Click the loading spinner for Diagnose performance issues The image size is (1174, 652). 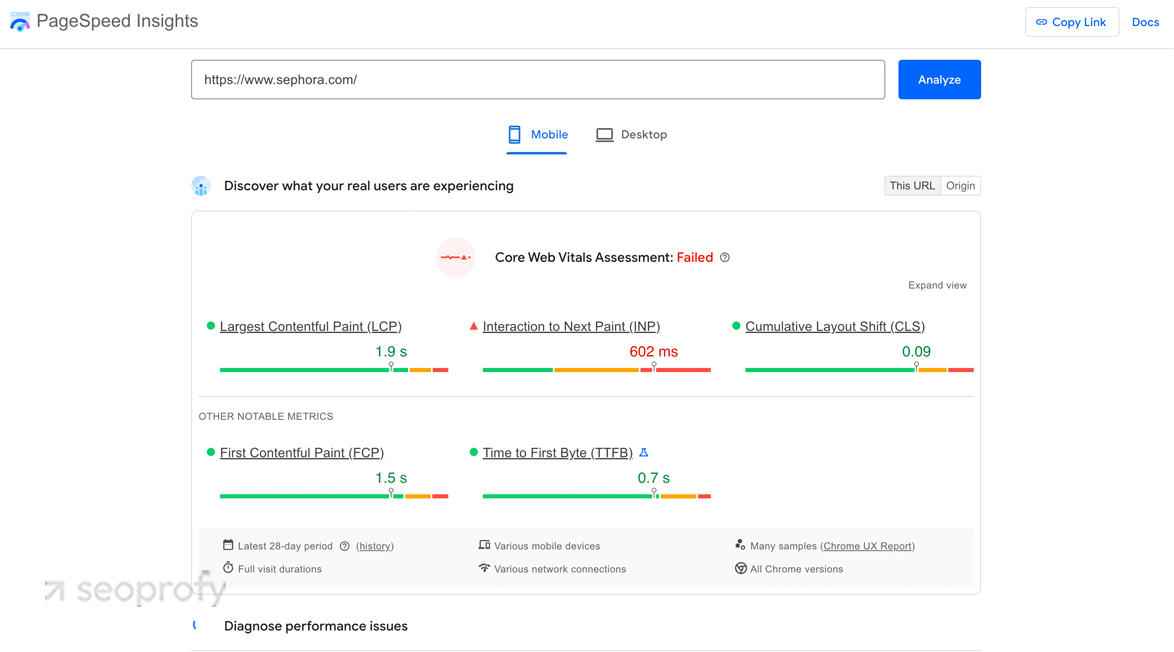click(x=196, y=625)
